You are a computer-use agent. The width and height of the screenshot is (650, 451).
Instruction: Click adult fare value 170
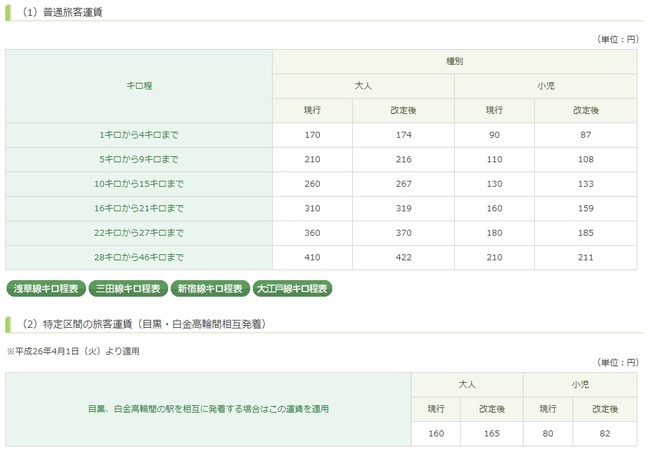pyautogui.click(x=312, y=135)
